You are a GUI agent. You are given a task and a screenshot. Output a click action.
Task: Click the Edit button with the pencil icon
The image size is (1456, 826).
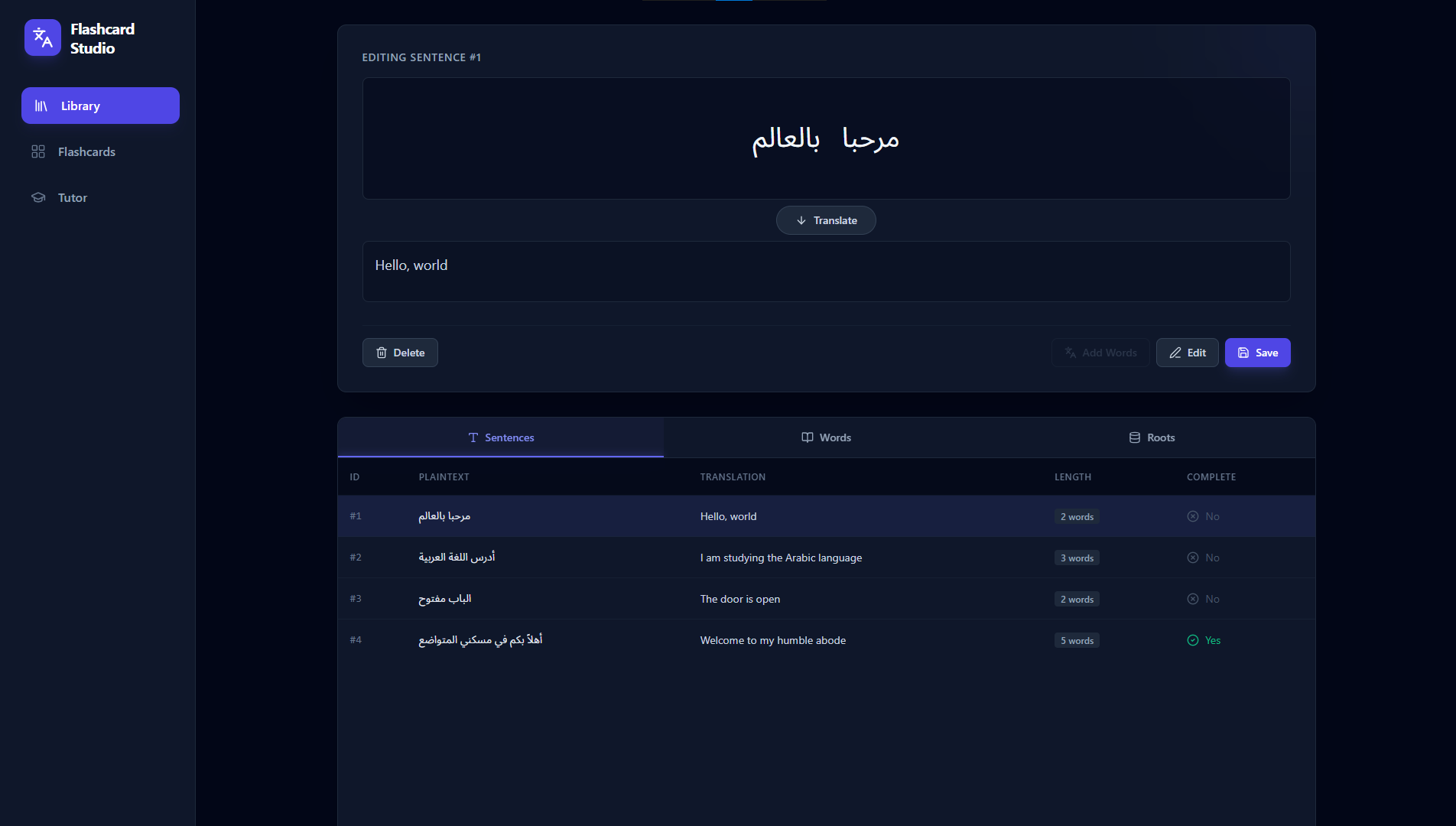click(1187, 353)
